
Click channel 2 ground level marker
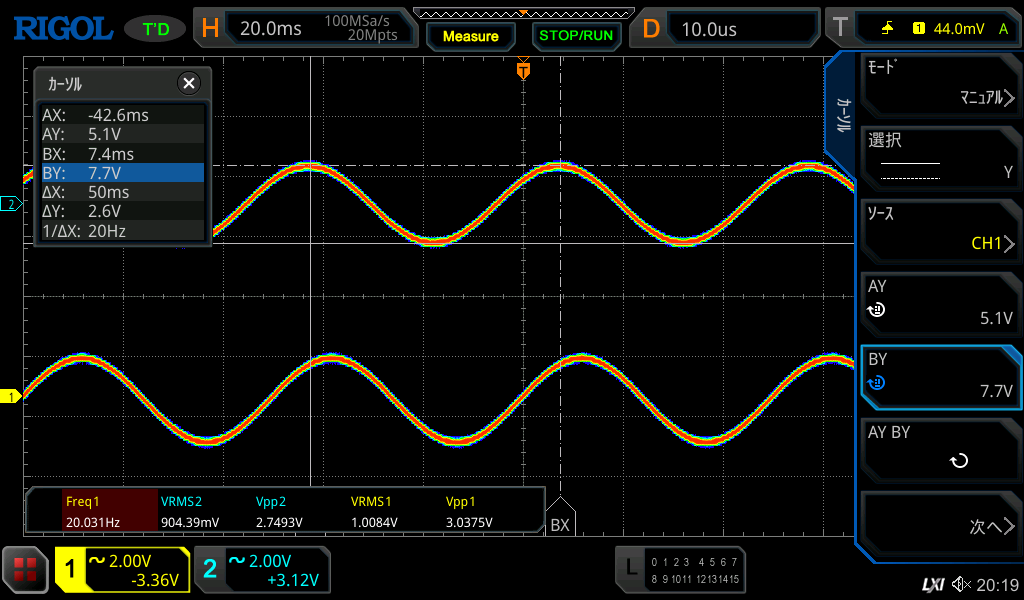click(x=12, y=204)
